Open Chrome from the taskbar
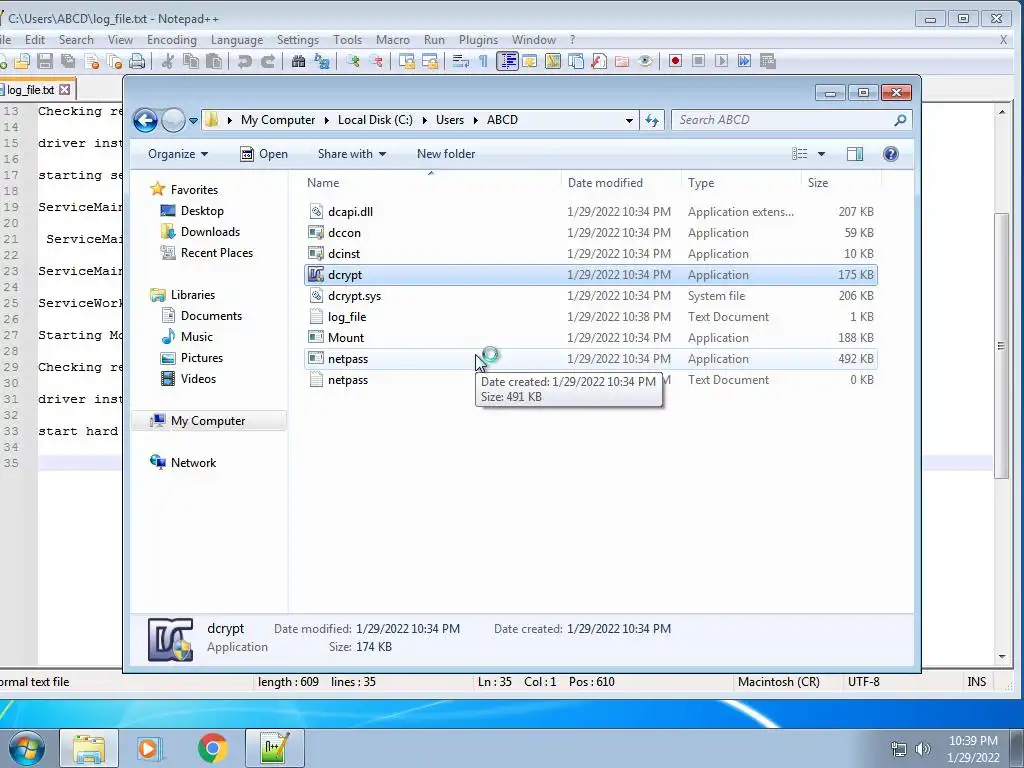Viewport: 1024px width, 768px height. pyautogui.click(x=212, y=748)
